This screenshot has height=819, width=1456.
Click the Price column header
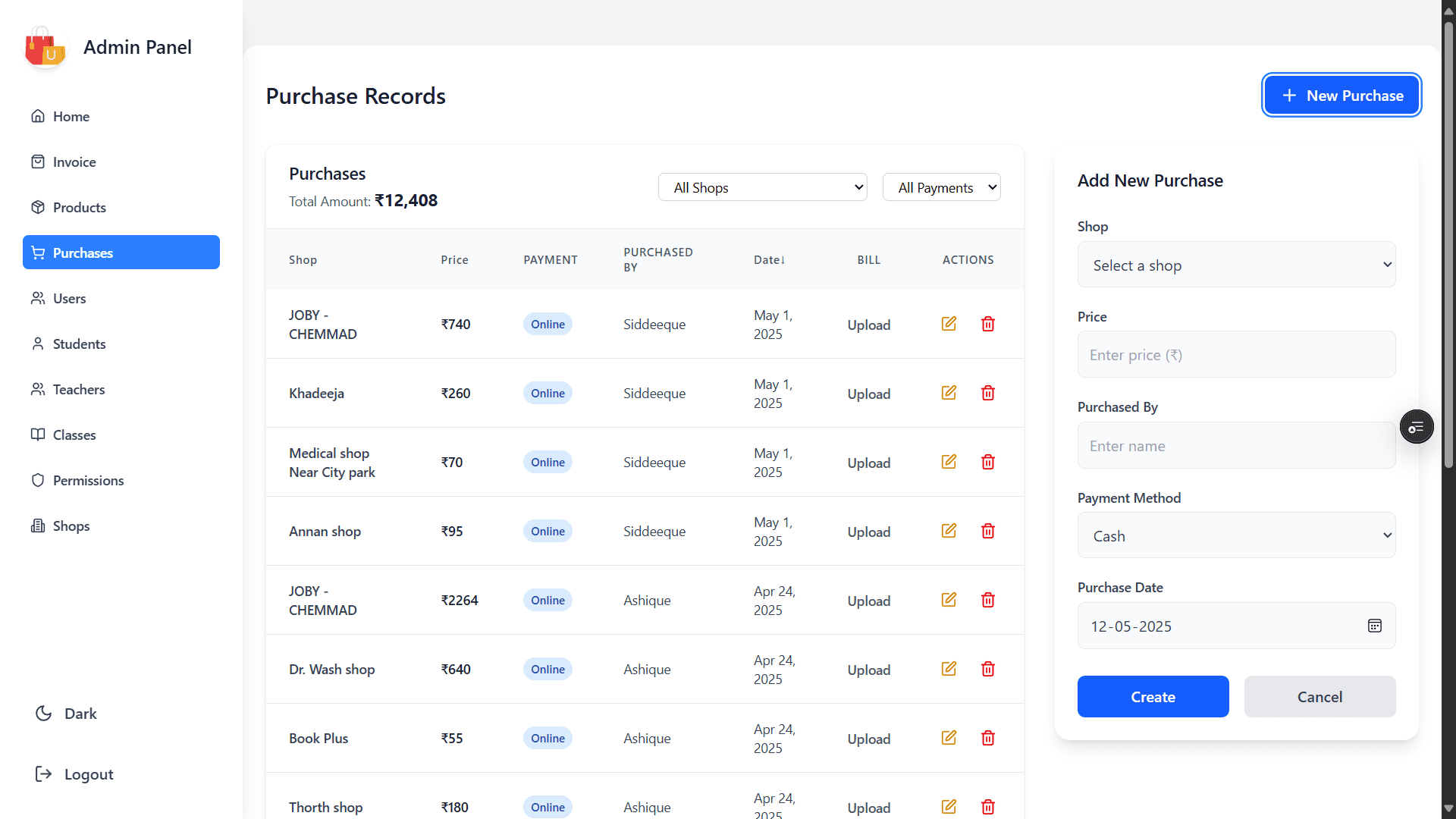coord(454,260)
